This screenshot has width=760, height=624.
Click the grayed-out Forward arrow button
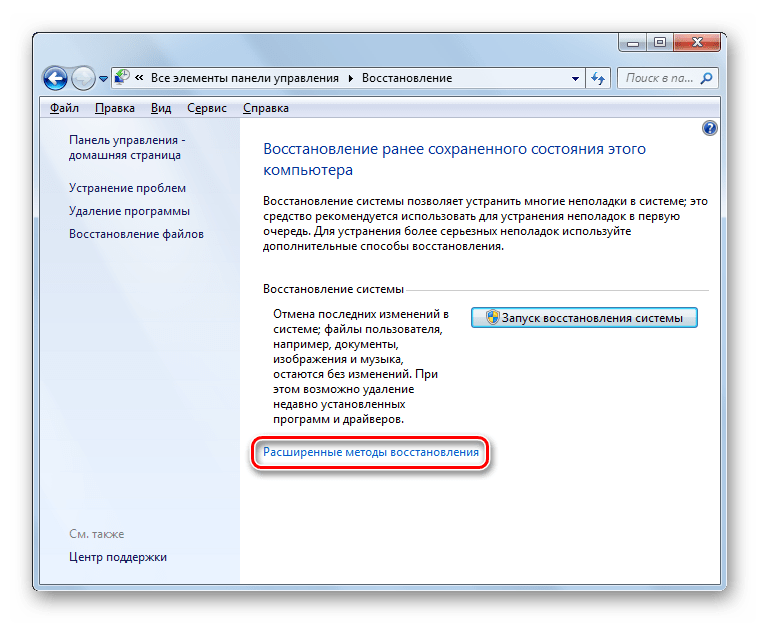tap(83, 78)
